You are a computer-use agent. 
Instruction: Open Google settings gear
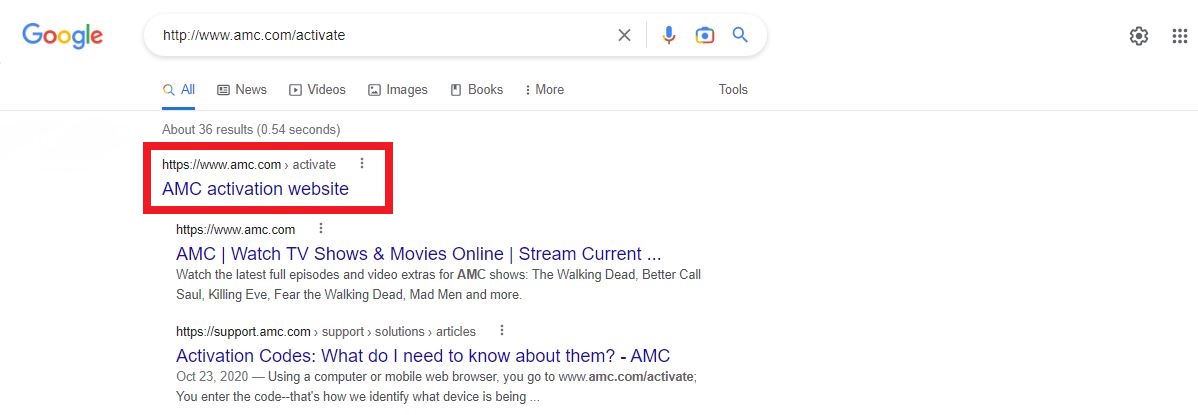click(1138, 37)
